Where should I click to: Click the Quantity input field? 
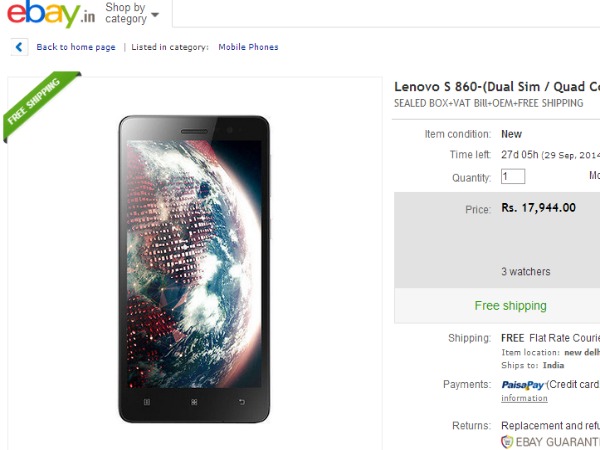513,177
